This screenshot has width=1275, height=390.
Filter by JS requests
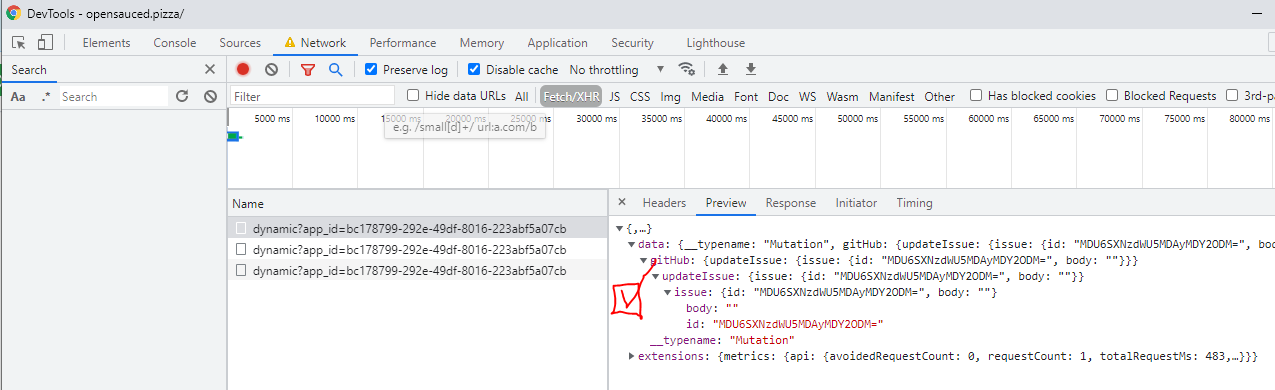(x=615, y=97)
